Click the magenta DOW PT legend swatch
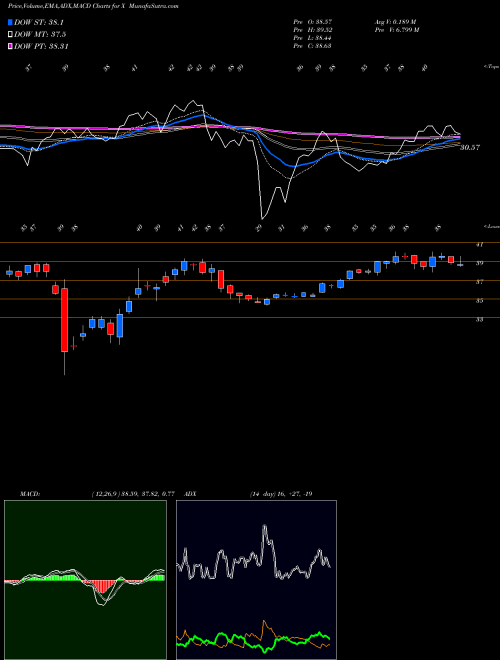 pyautogui.click(x=10, y=46)
